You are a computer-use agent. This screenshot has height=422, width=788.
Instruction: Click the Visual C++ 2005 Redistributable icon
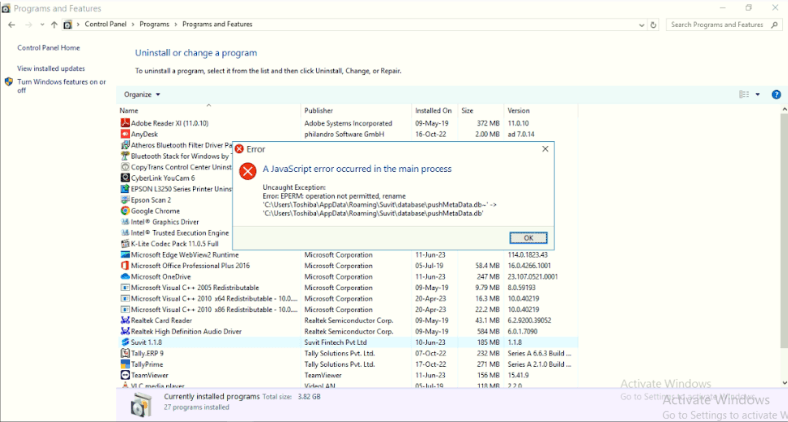(x=125, y=288)
